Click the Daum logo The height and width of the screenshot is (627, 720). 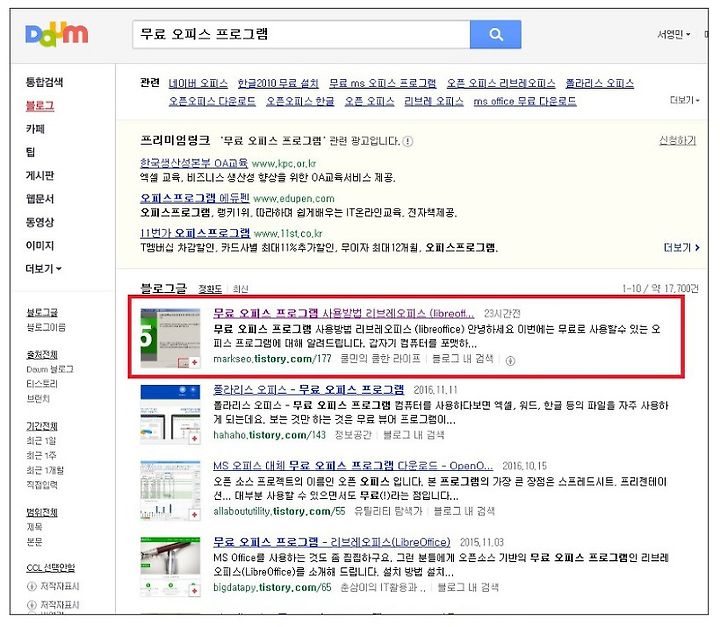56,34
